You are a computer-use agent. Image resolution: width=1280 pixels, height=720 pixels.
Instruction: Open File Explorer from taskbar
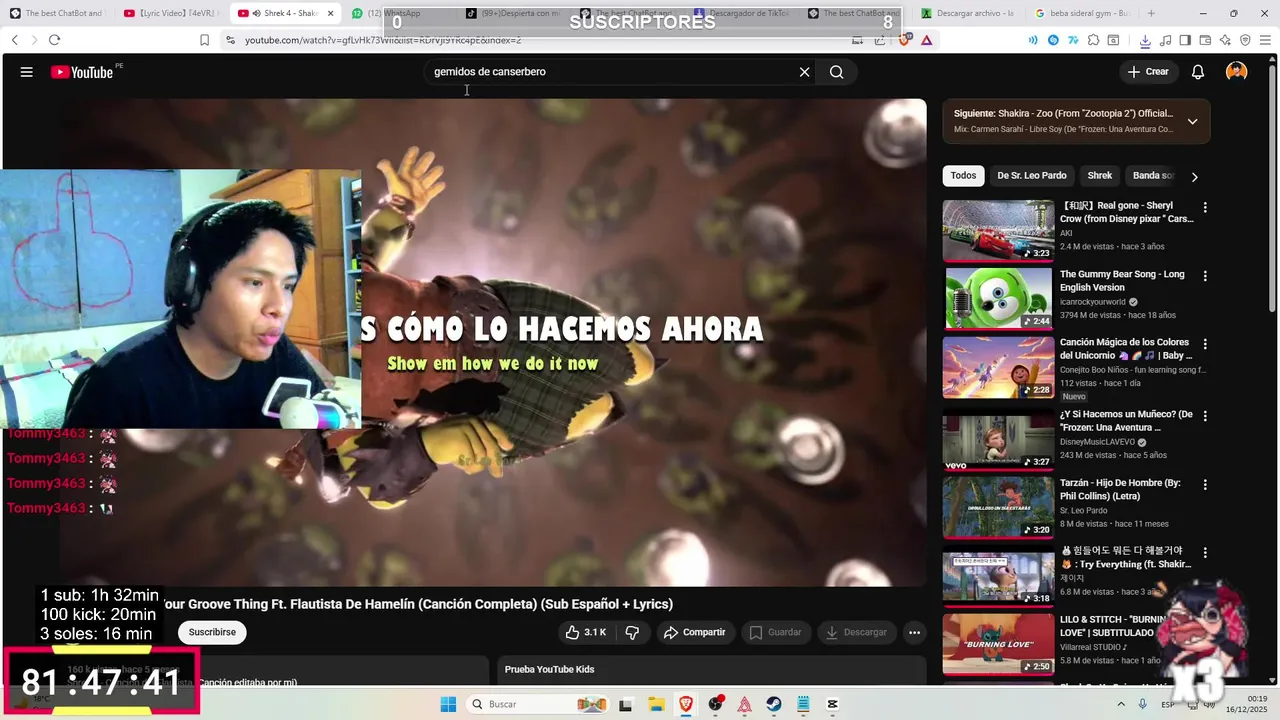[x=656, y=704]
